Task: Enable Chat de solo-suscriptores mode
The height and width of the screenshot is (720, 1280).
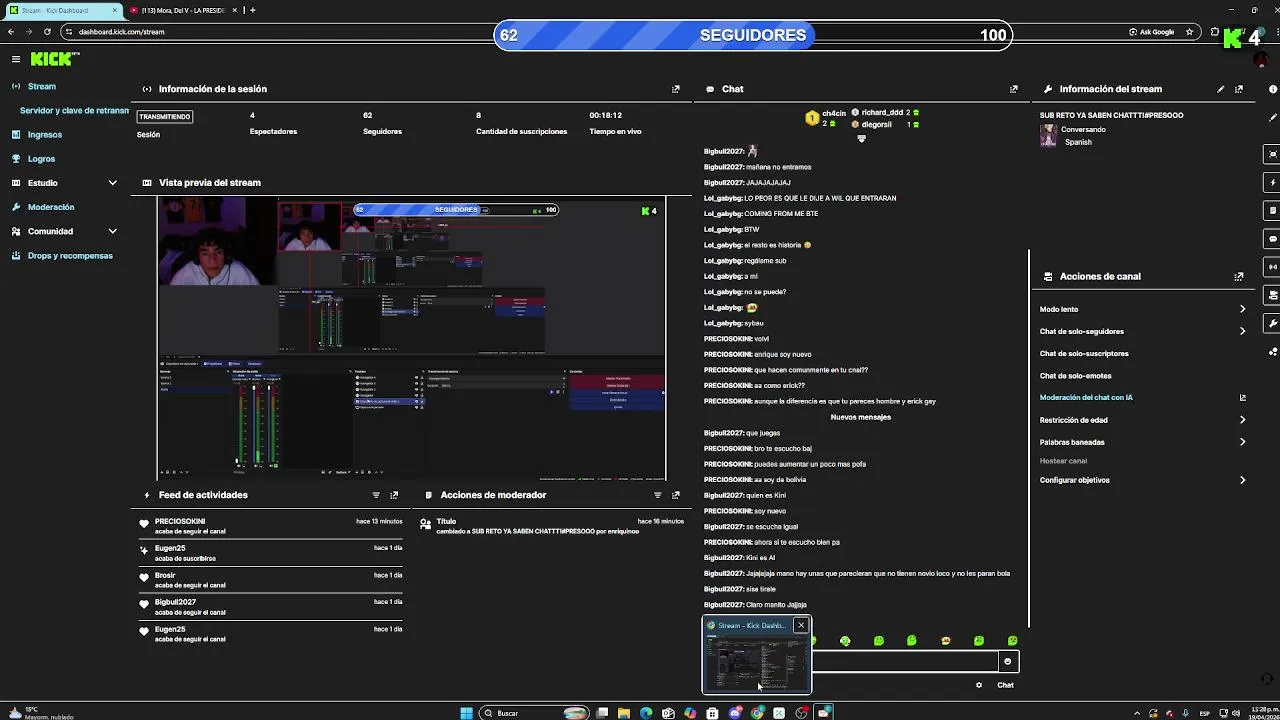Action: pos(1084,353)
